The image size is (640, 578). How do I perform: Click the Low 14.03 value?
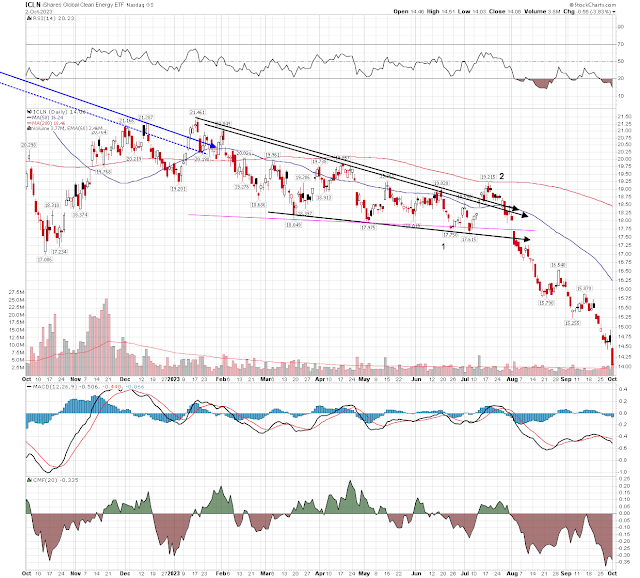(472, 11)
